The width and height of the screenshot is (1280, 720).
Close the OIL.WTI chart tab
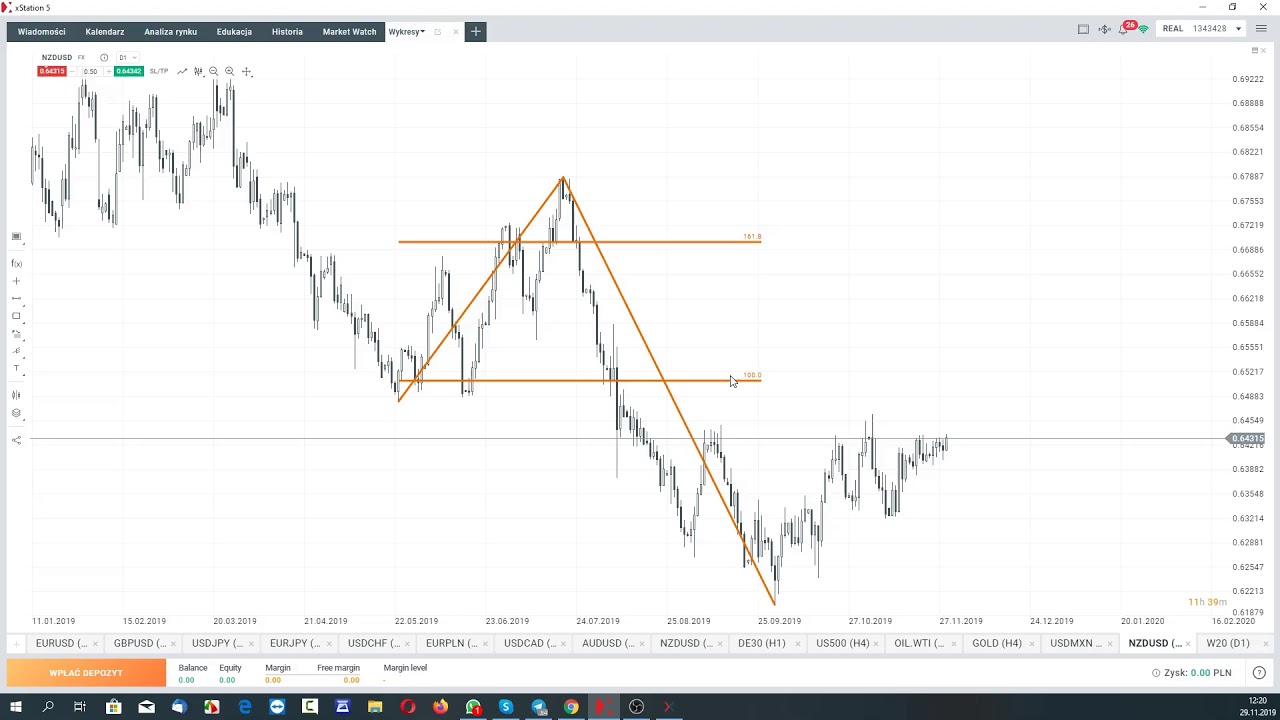pyautogui.click(x=954, y=643)
